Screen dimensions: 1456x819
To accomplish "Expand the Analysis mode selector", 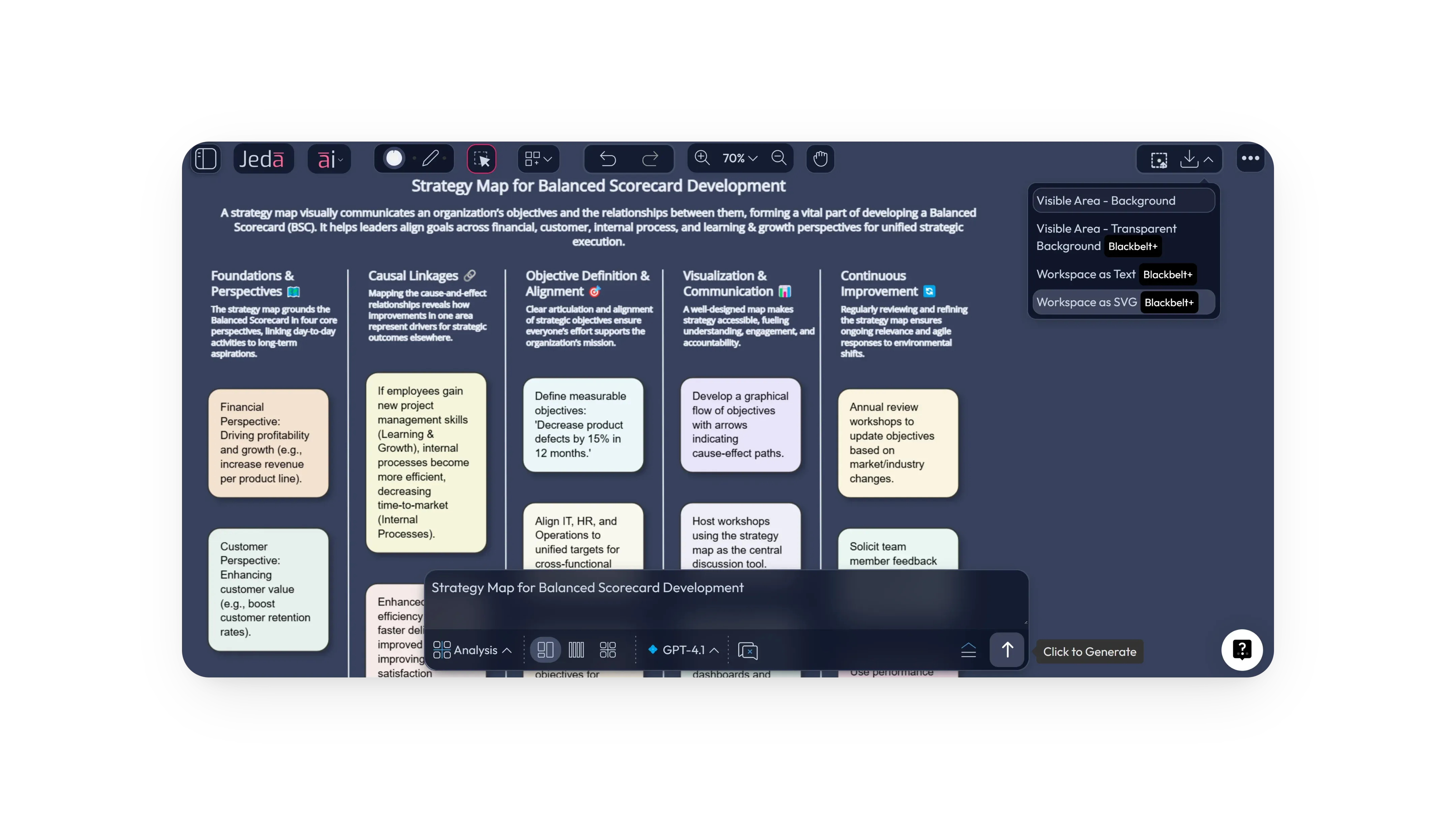I will (x=473, y=650).
